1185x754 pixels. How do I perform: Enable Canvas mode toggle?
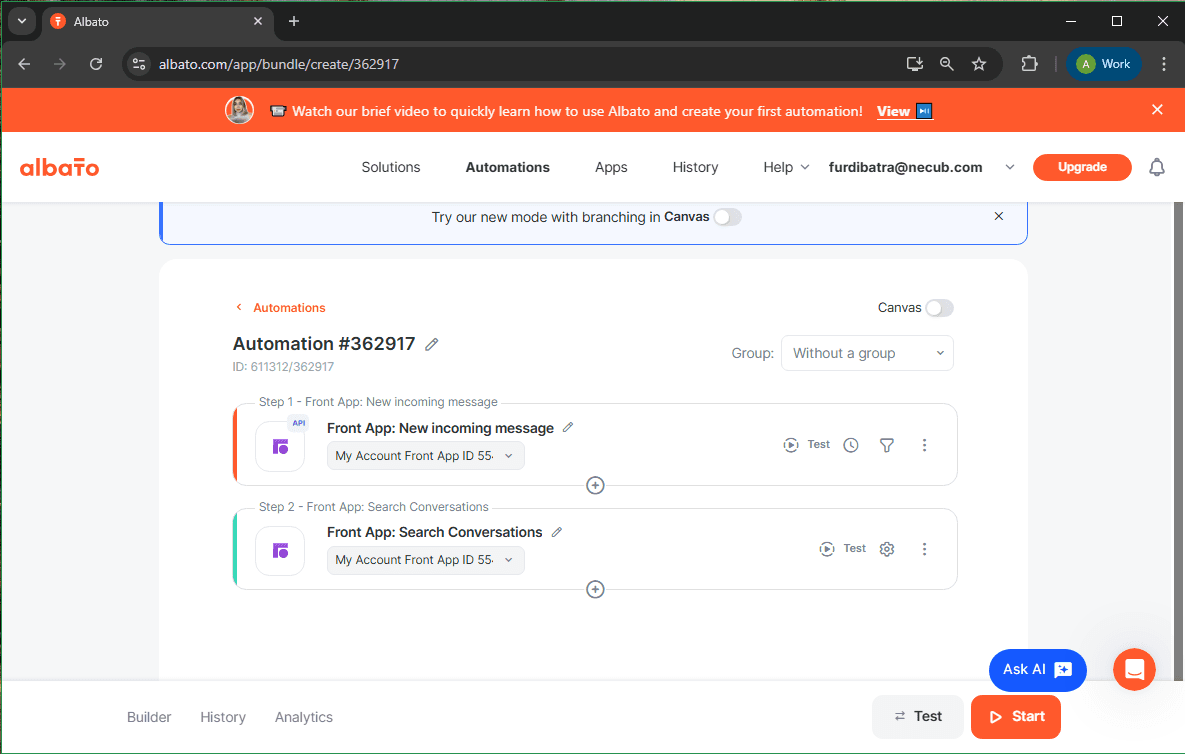click(938, 307)
